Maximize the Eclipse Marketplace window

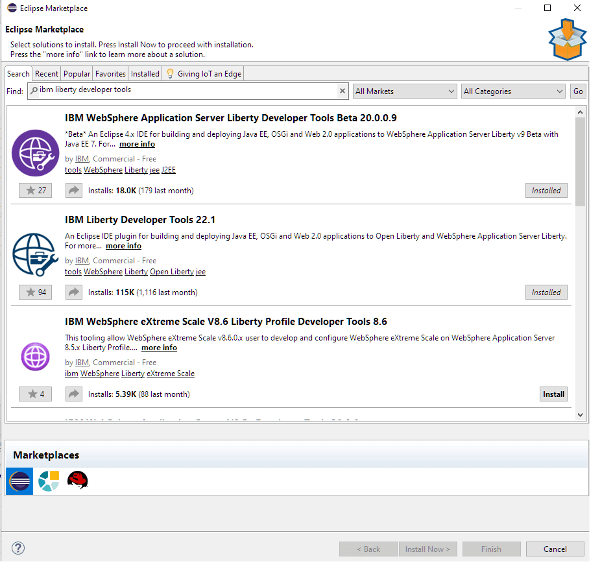coord(547,8)
